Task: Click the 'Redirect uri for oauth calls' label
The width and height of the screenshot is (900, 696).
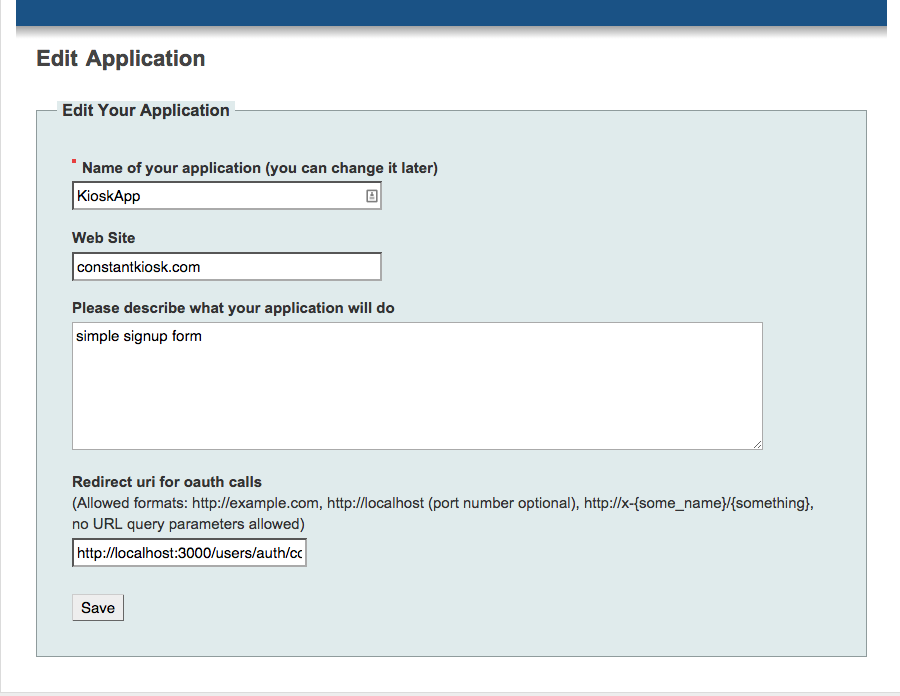Action: [x=167, y=482]
